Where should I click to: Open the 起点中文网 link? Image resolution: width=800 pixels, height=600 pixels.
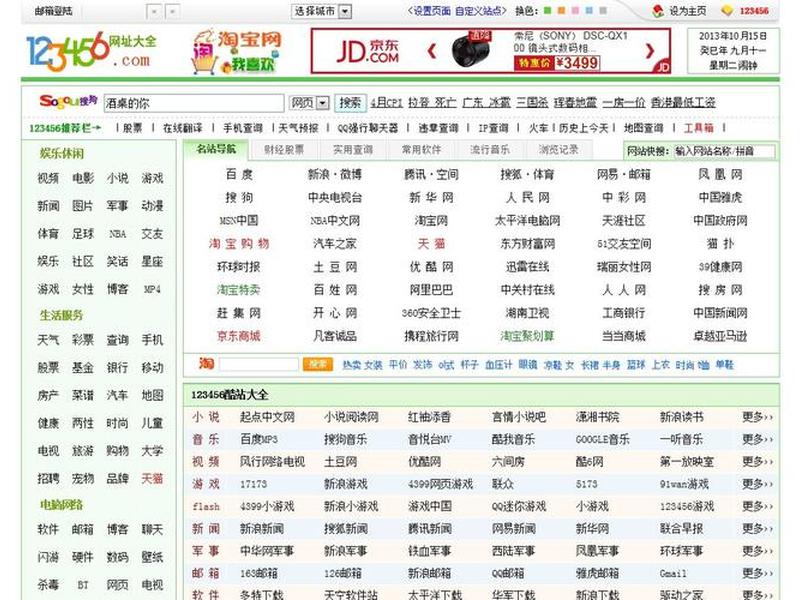[x=267, y=417]
